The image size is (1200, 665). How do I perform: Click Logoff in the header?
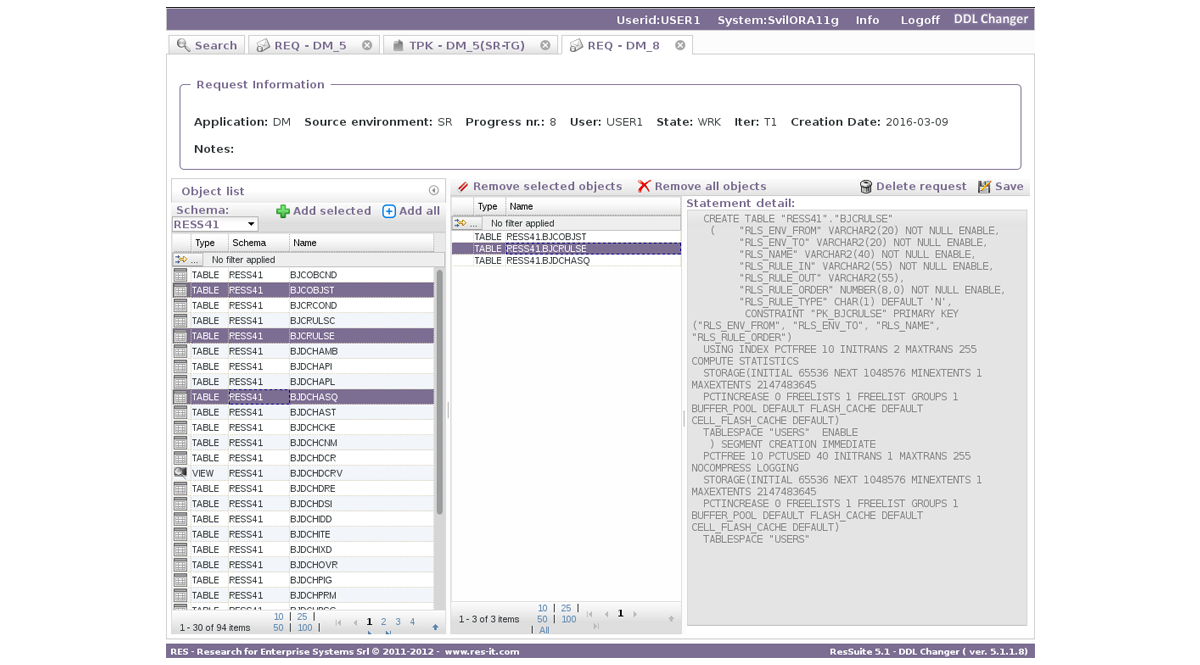point(919,20)
